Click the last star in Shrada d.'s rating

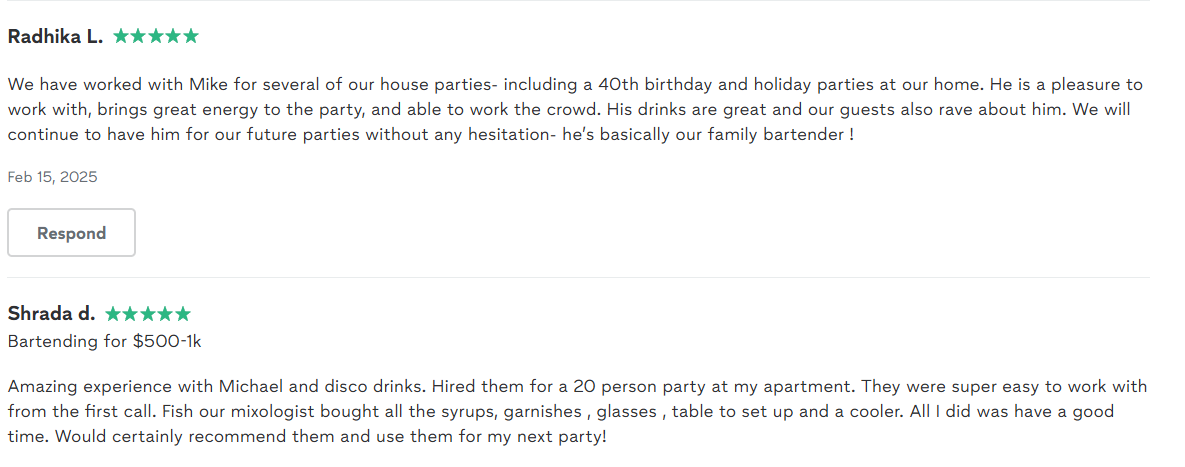183,314
